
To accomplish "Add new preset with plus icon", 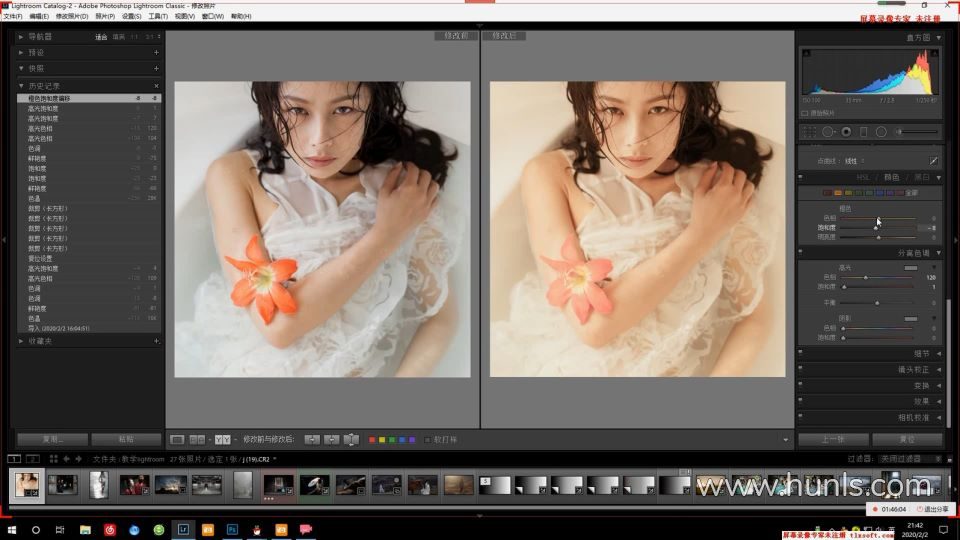I will coord(156,53).
